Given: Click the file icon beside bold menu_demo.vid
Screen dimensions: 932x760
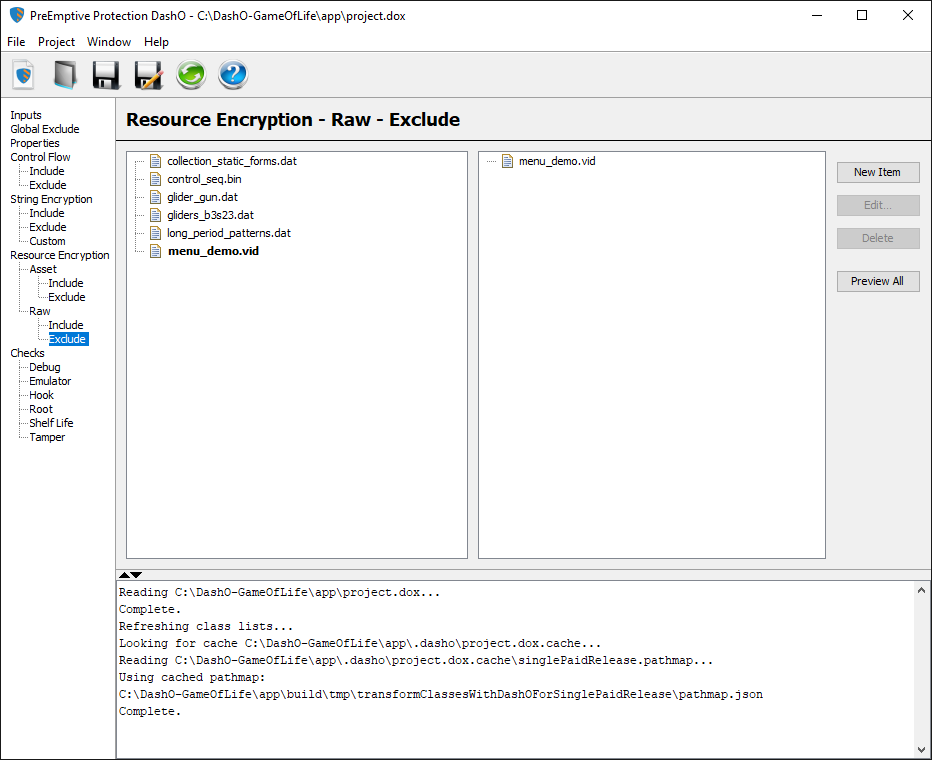Looking at the screenshot, I should click(x=156, y=251).
